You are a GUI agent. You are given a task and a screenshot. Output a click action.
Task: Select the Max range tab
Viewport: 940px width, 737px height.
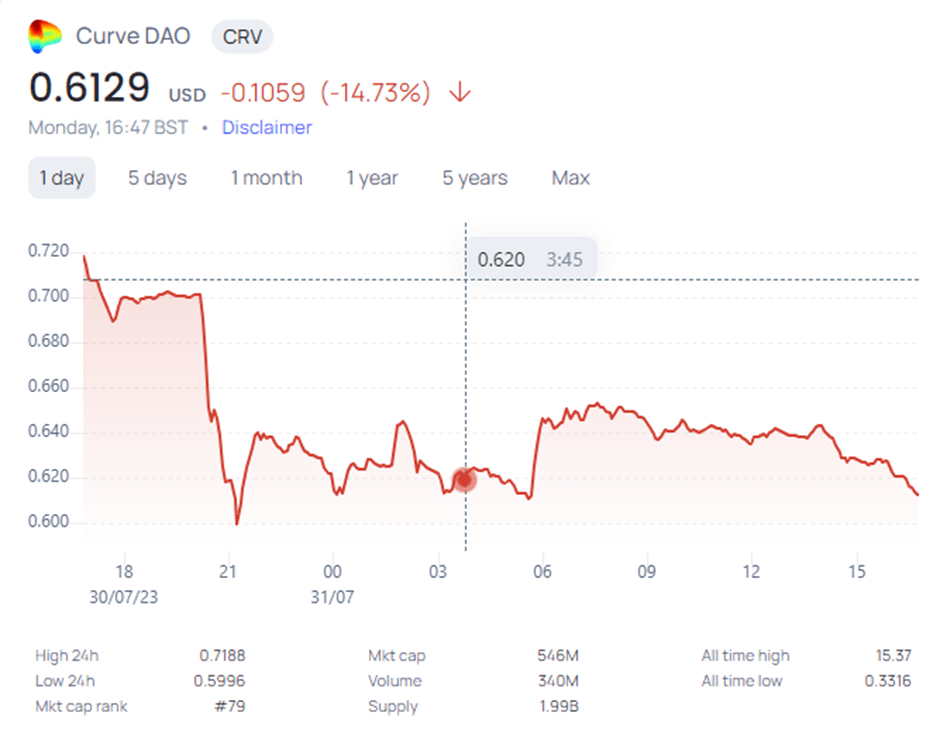point(571,178)
